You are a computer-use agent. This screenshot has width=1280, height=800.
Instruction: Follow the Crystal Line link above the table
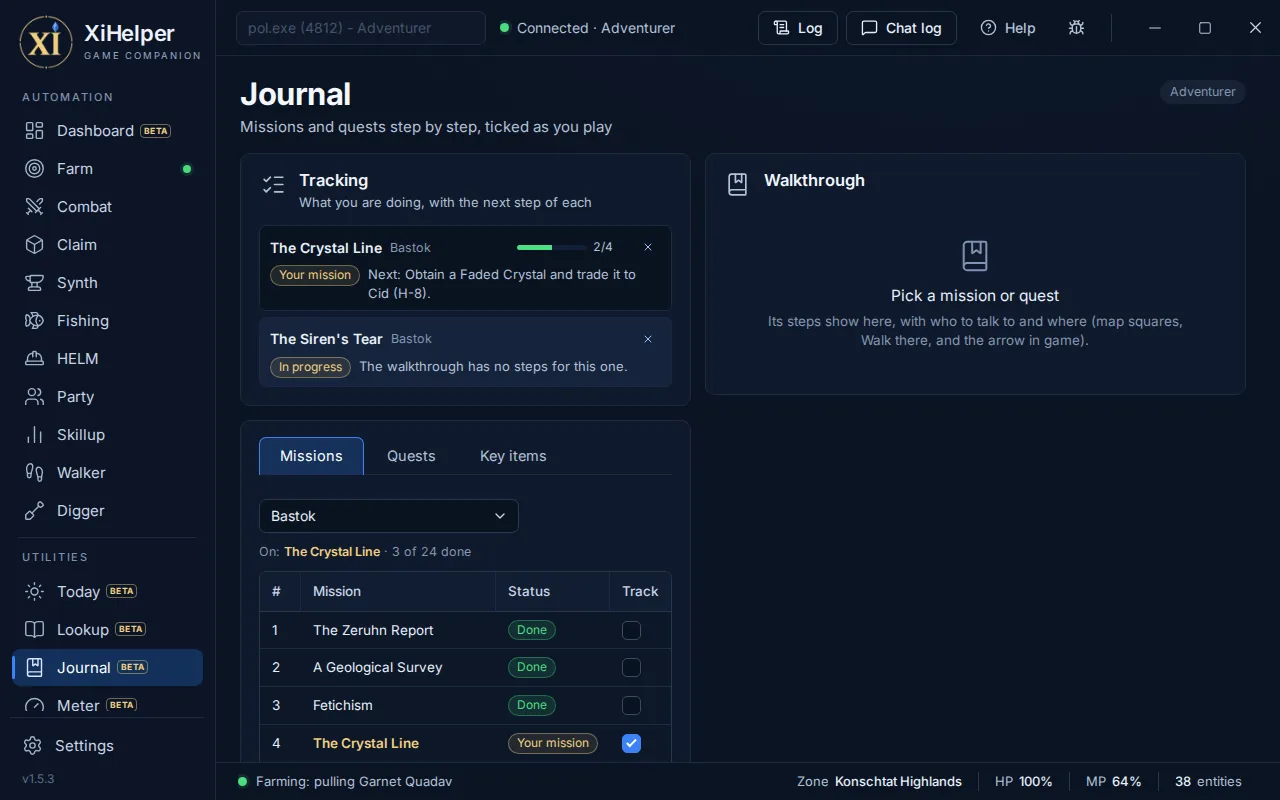[332, 552]
